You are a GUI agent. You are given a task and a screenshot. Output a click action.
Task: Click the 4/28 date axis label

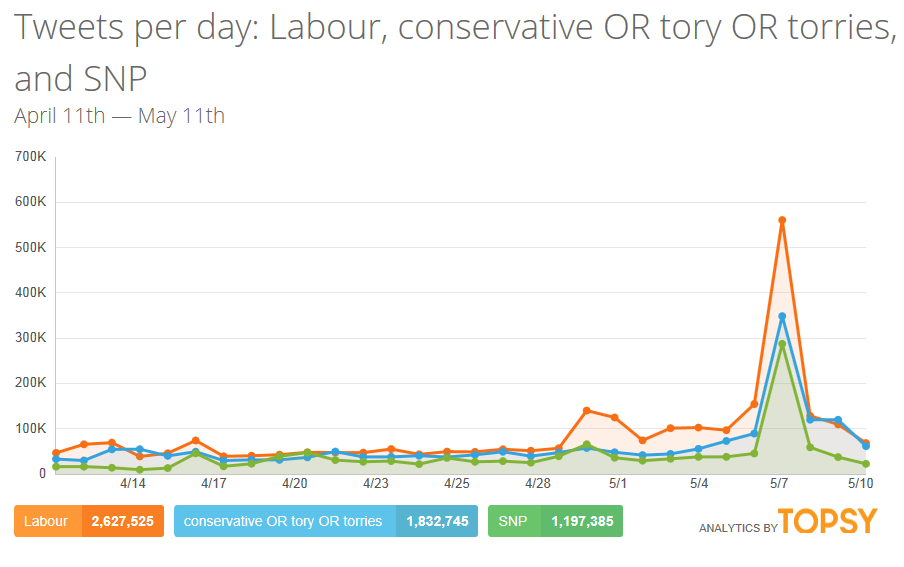[537, 483]
